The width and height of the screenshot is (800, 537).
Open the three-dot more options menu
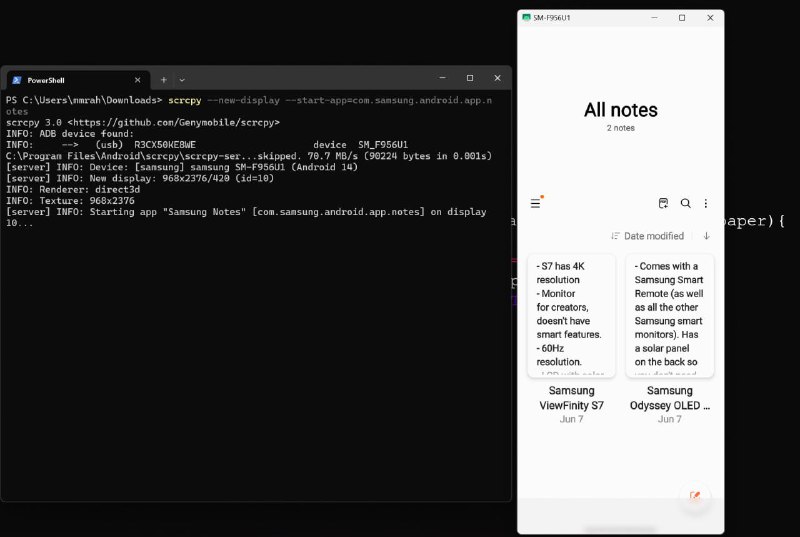[706, 203]
